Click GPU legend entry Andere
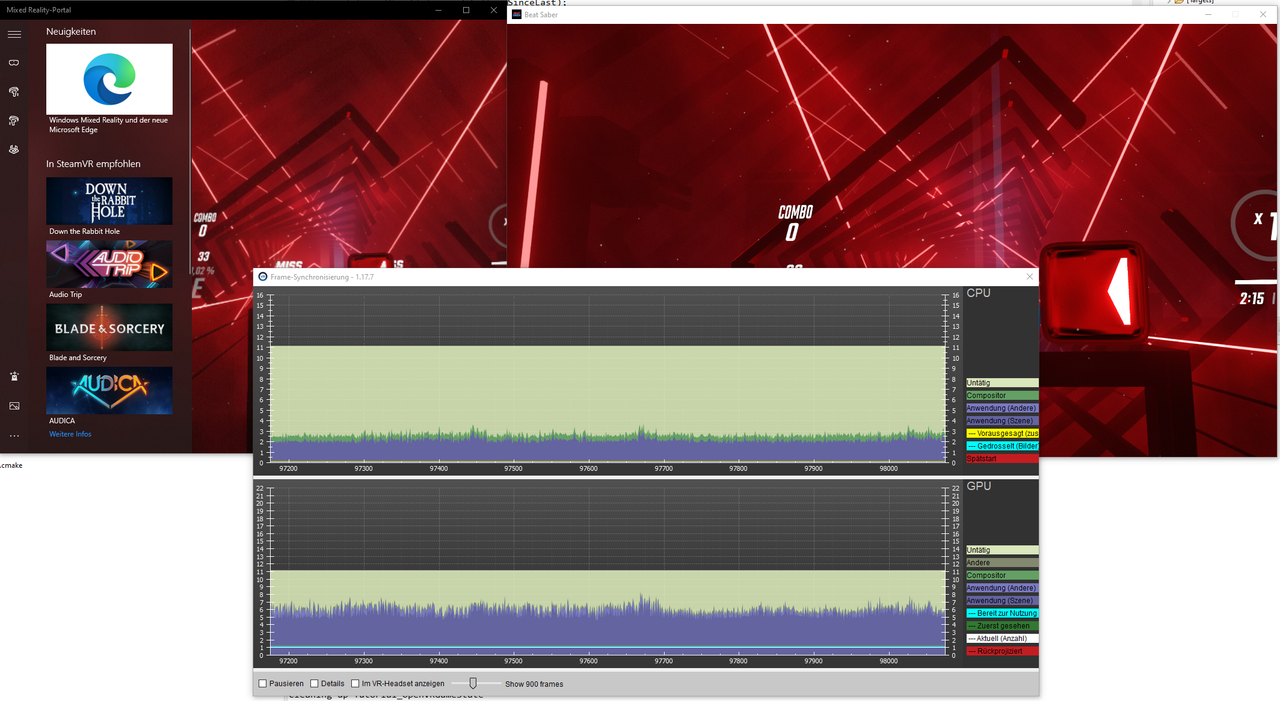Image resolution: width=1280 pixels, height=701 pixels. coord(1002,563)
